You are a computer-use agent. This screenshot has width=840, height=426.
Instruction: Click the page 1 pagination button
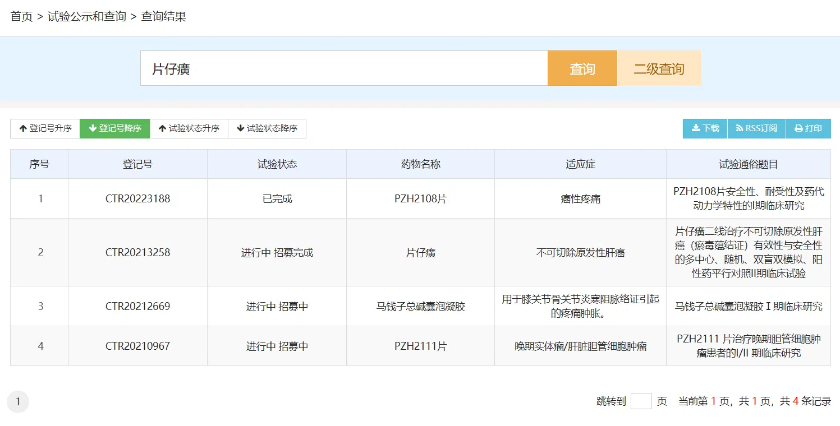(18, 402)
